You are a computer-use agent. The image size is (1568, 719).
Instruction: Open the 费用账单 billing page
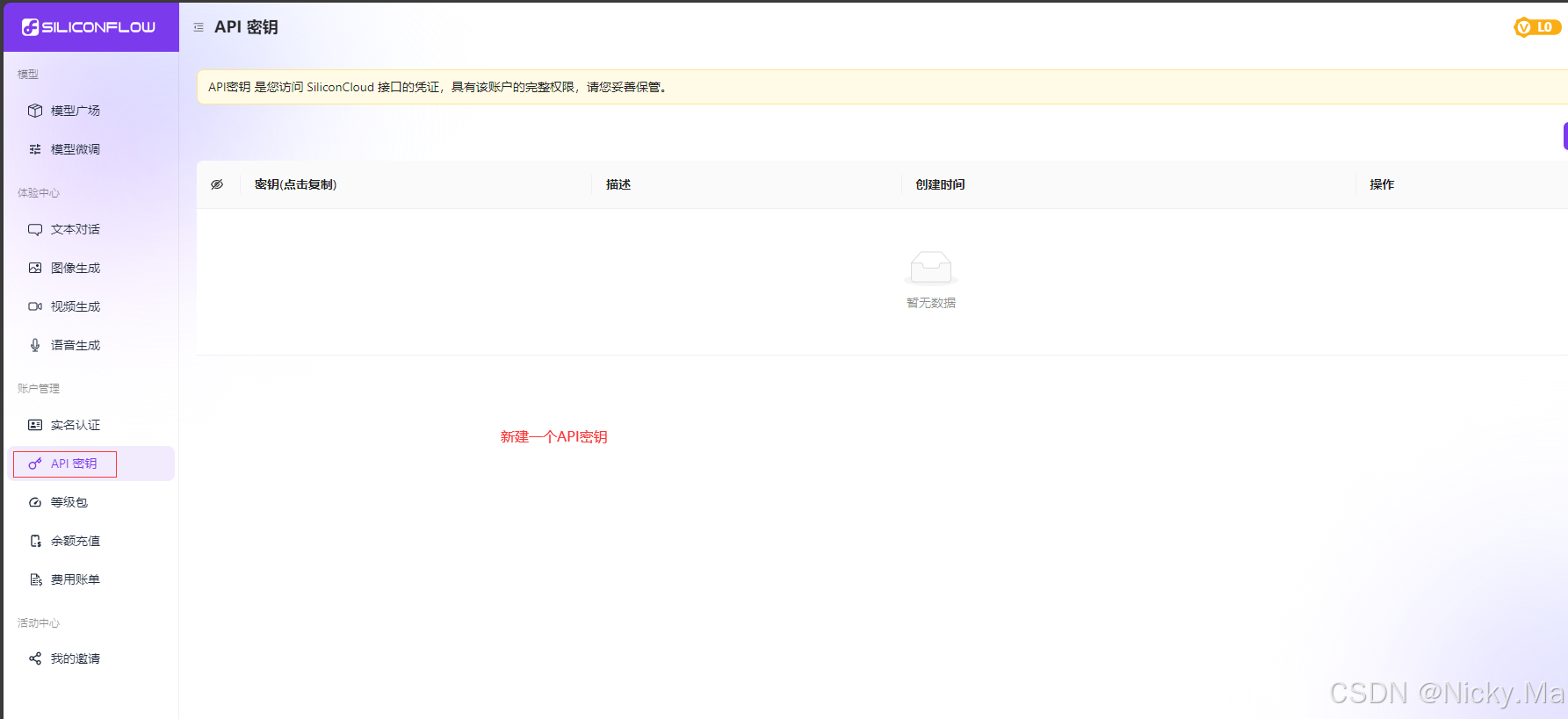point(75,579)
